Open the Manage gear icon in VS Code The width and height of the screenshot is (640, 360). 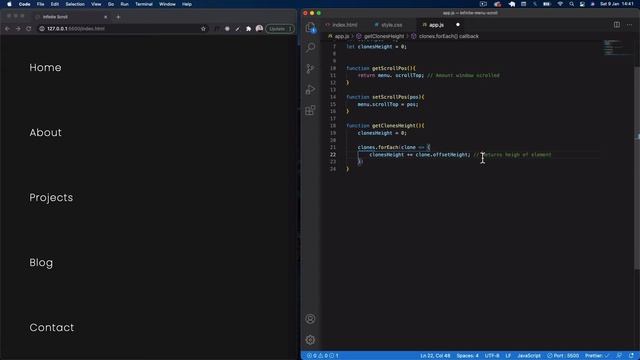tap(310, 340)
